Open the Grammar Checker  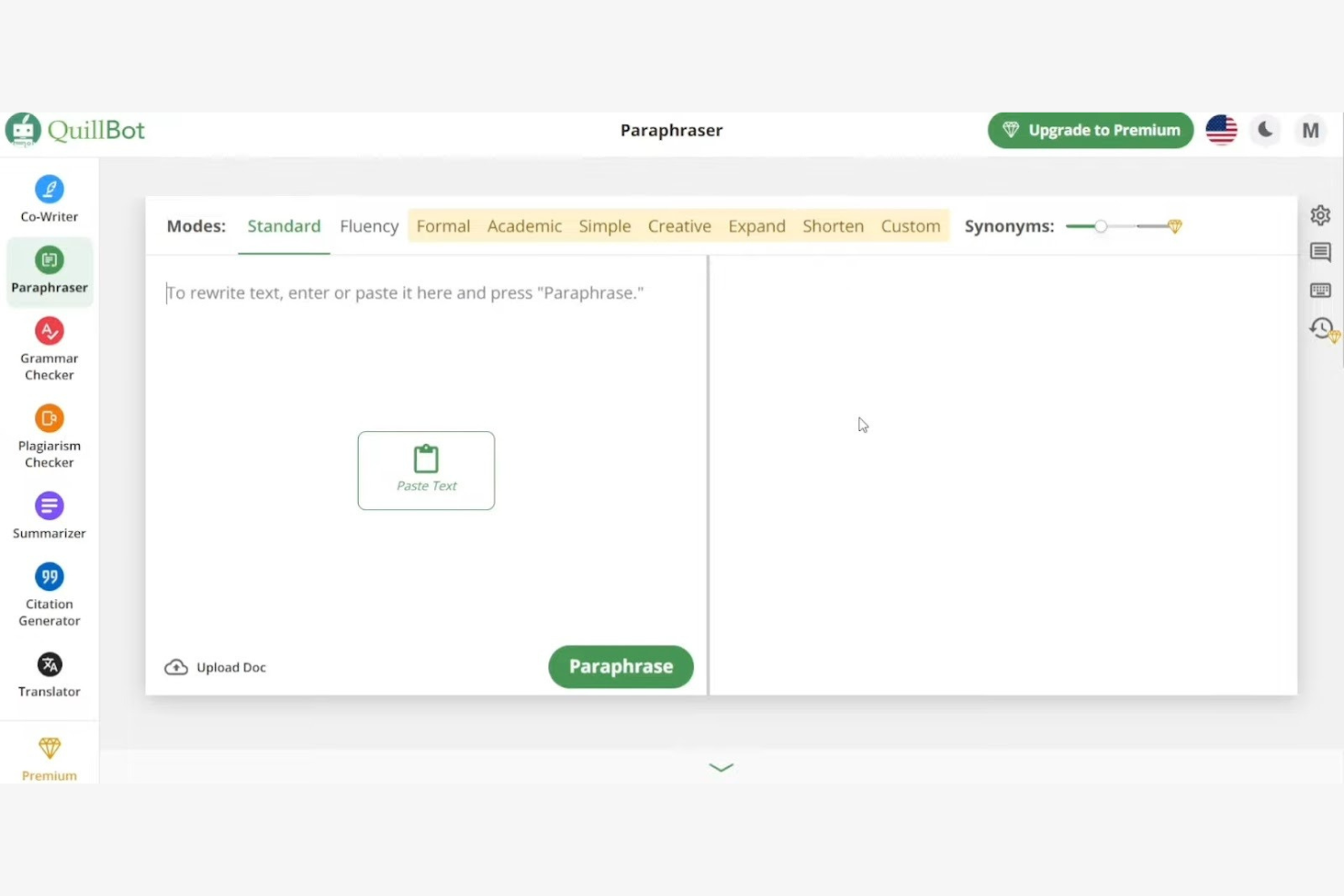(x=49, y=349)
